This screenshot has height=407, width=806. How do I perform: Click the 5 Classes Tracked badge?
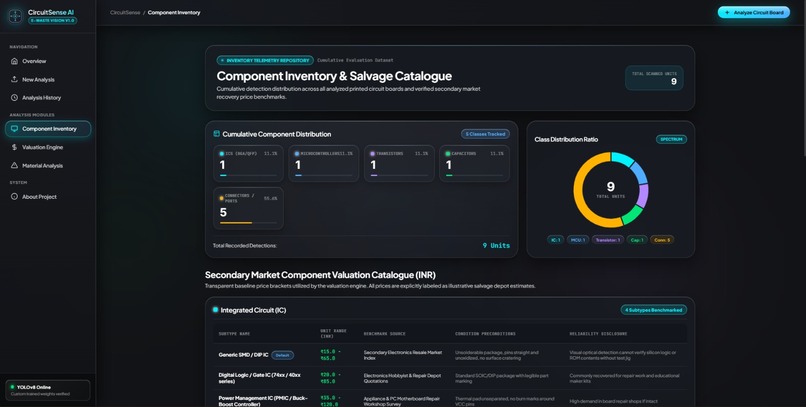click(x=485, y=134)
